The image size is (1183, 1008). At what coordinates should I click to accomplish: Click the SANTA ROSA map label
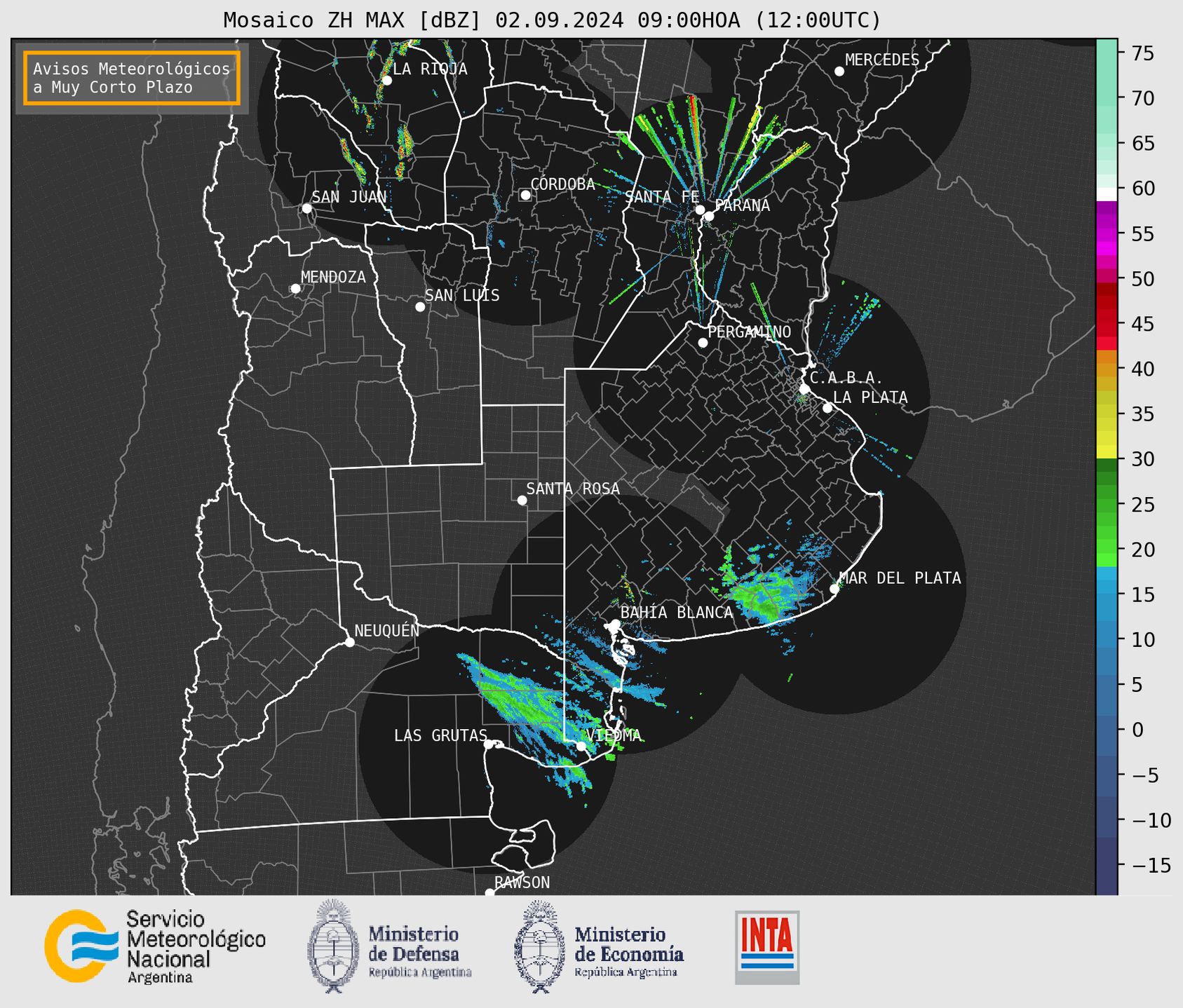pyautogui.click(x=573, y=489)
